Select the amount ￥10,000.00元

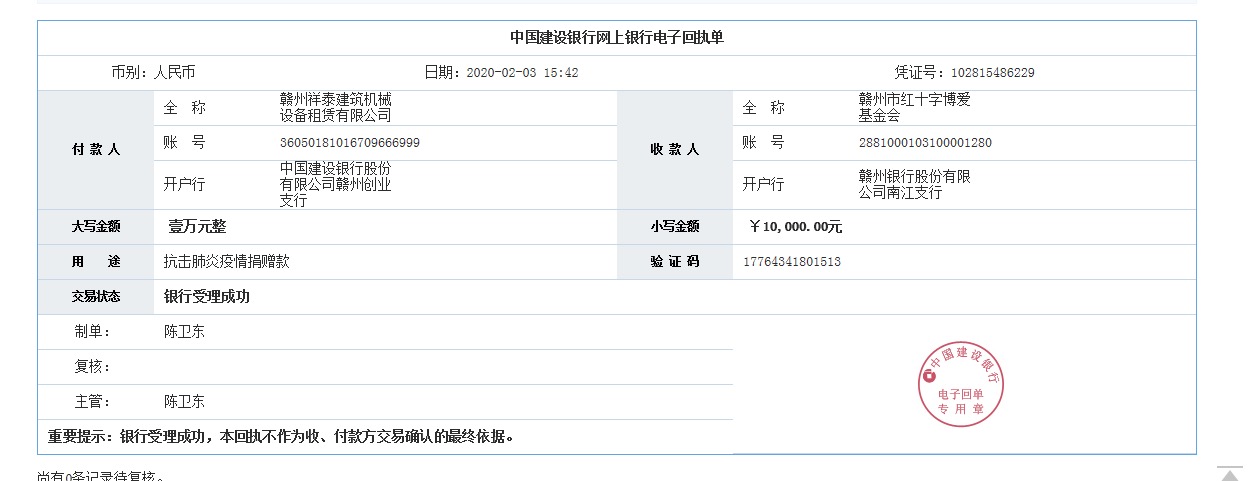tap(796, 227)
